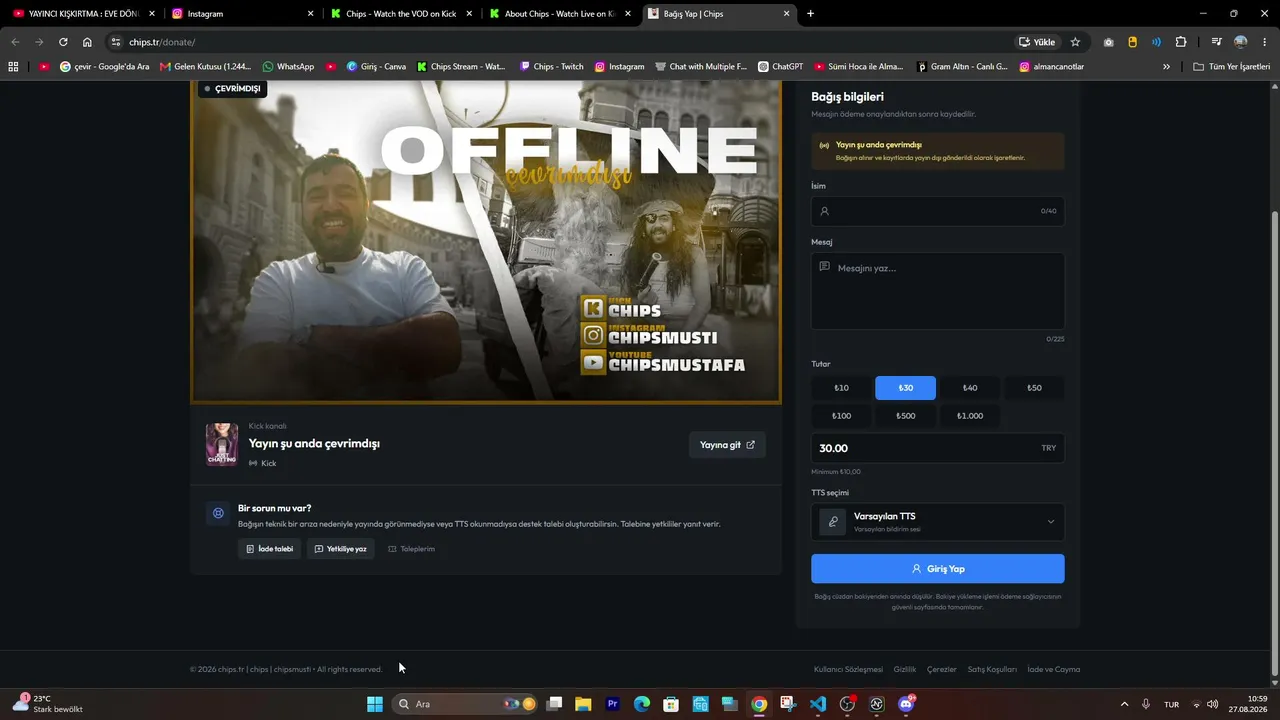Click the 'Yetkiliye yaz' button

pos(340,549)
